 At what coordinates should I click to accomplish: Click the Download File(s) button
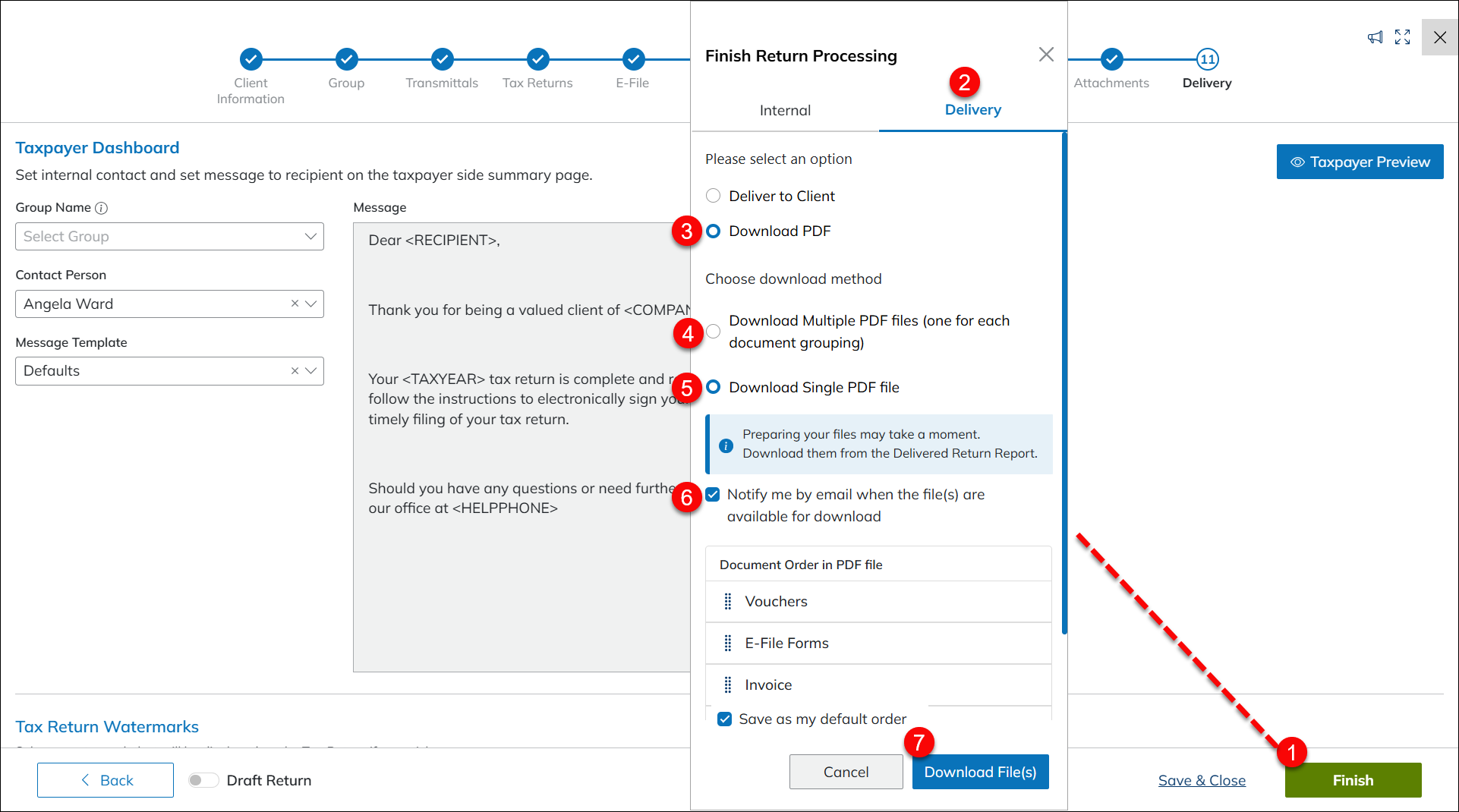point(980,772)
